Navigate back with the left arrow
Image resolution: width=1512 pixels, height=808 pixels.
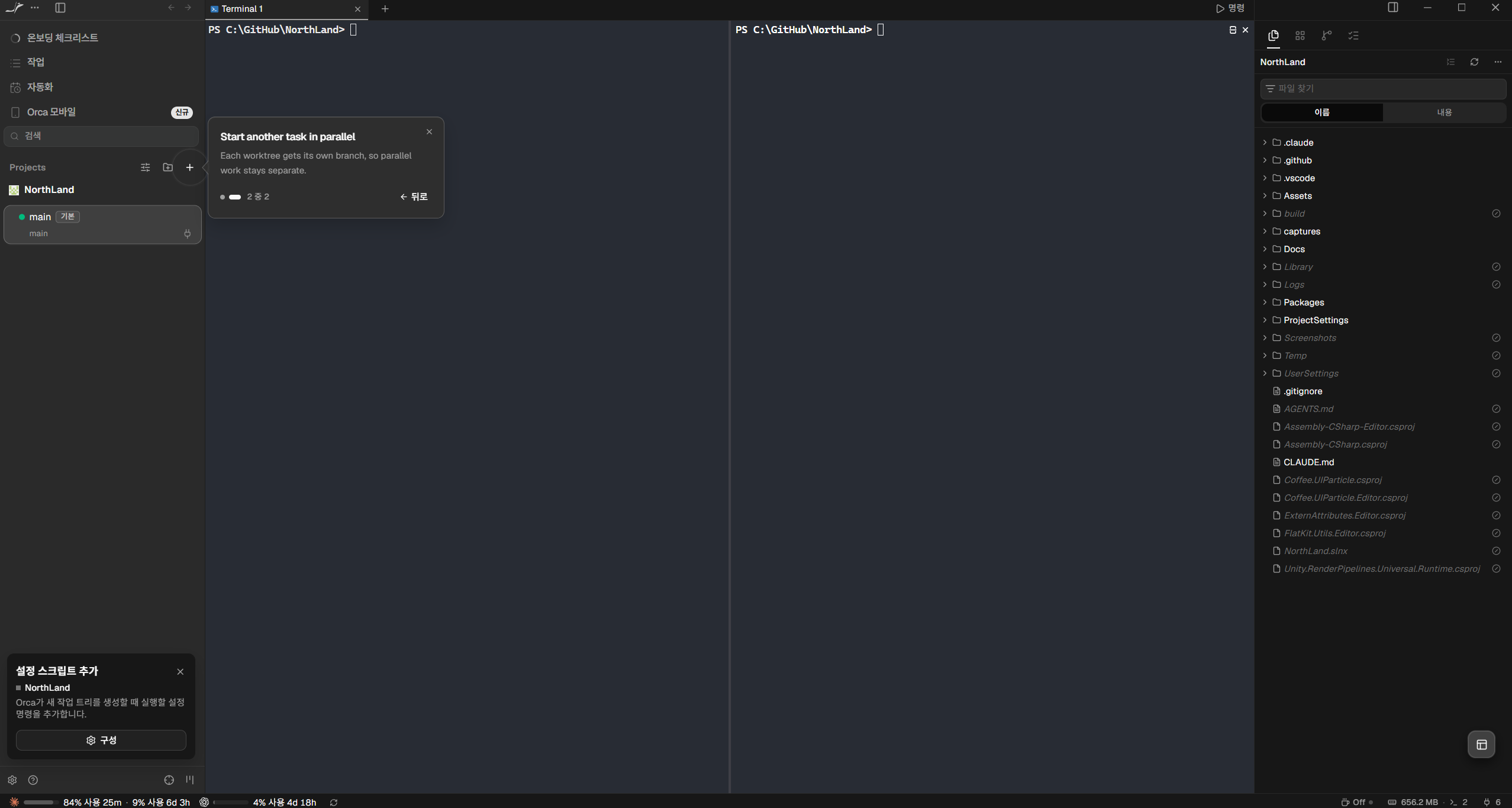[x=171, y=8]
